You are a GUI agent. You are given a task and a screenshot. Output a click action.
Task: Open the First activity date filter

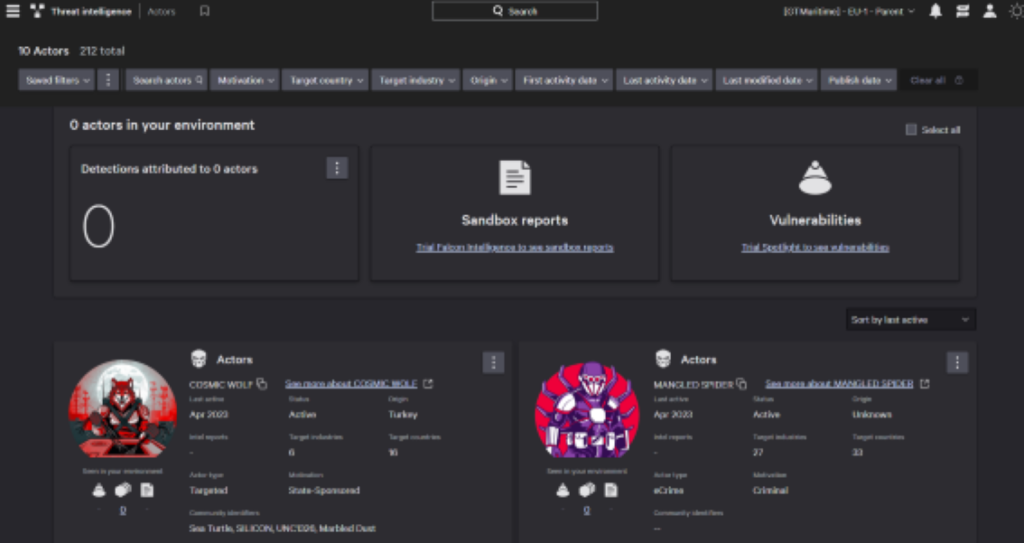564,80
